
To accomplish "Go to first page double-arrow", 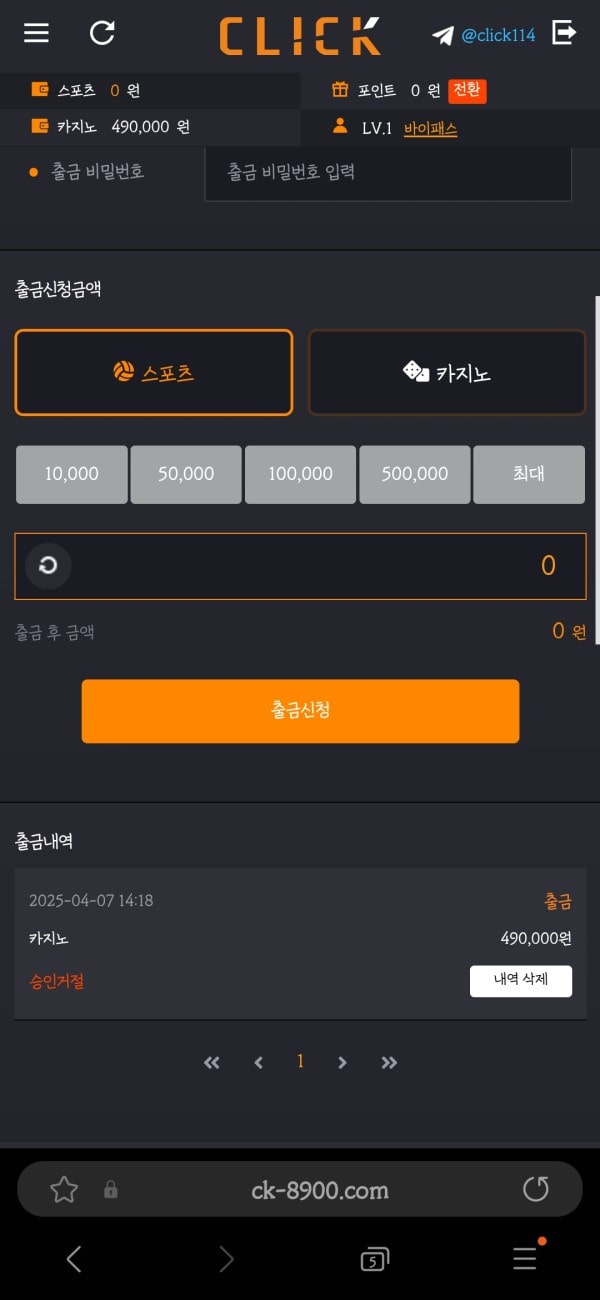I will click(211, 1063).
